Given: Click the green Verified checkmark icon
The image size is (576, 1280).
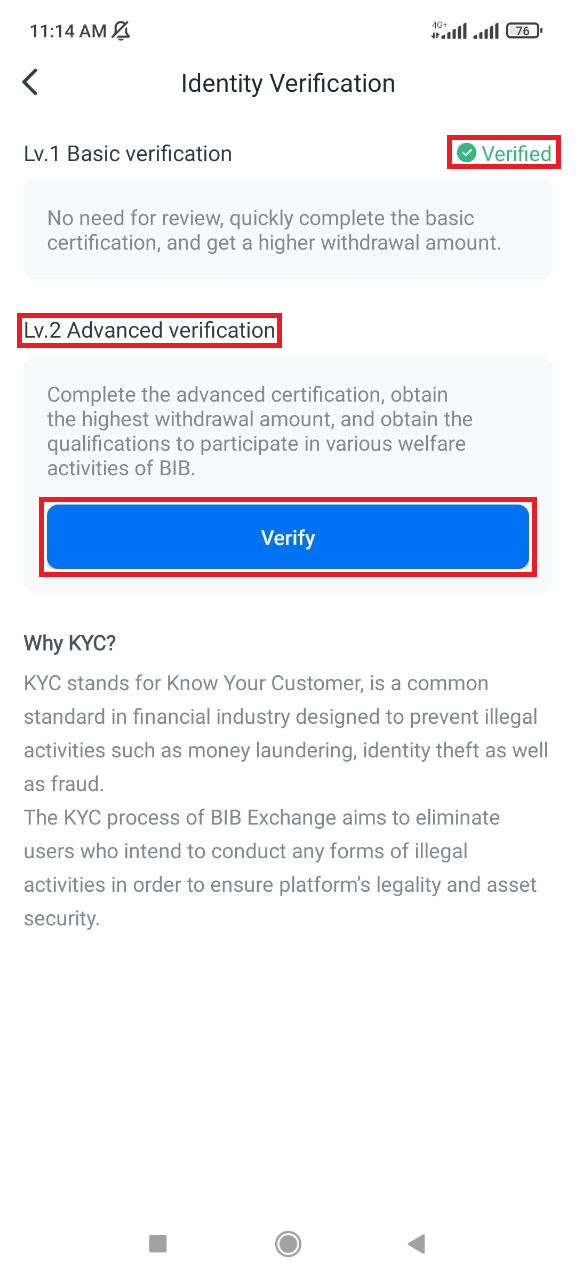Looking at the screenshot, I should click(x=466, y=153).
